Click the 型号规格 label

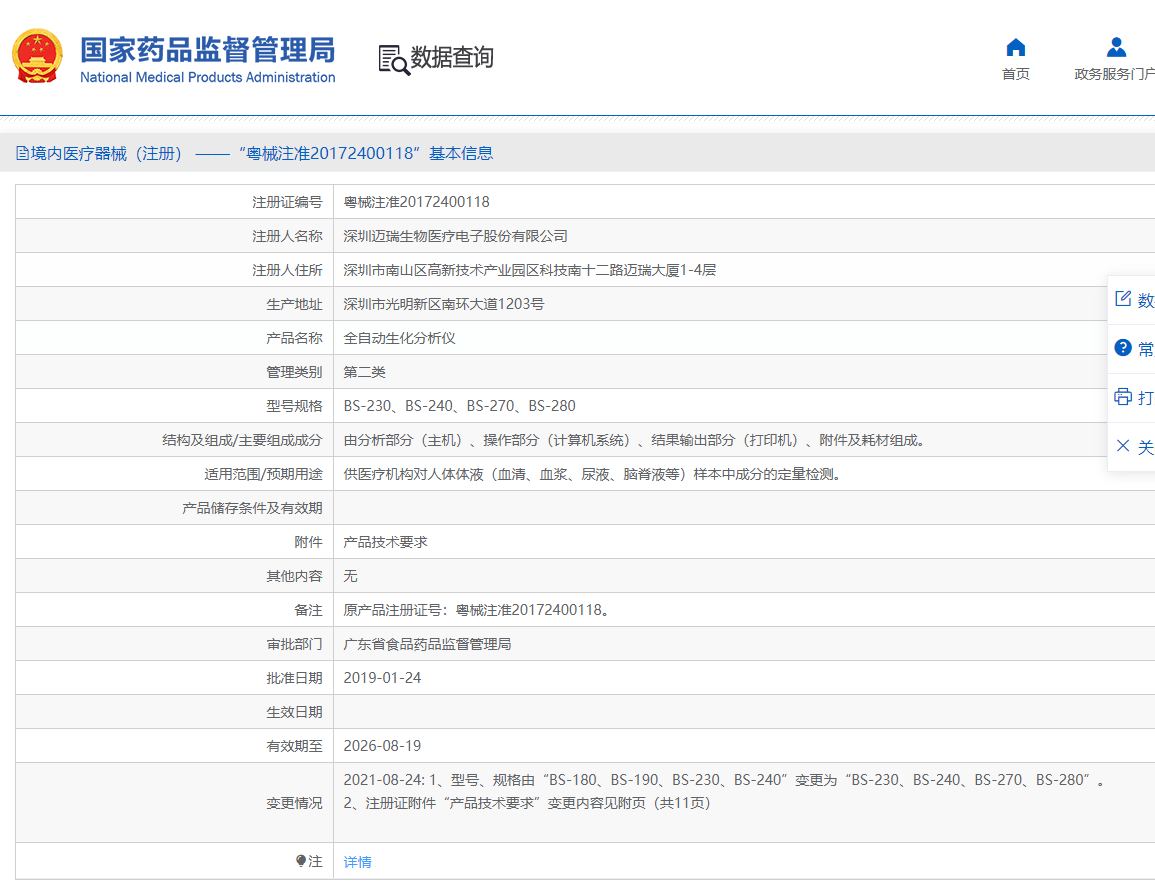click(294, 406)
